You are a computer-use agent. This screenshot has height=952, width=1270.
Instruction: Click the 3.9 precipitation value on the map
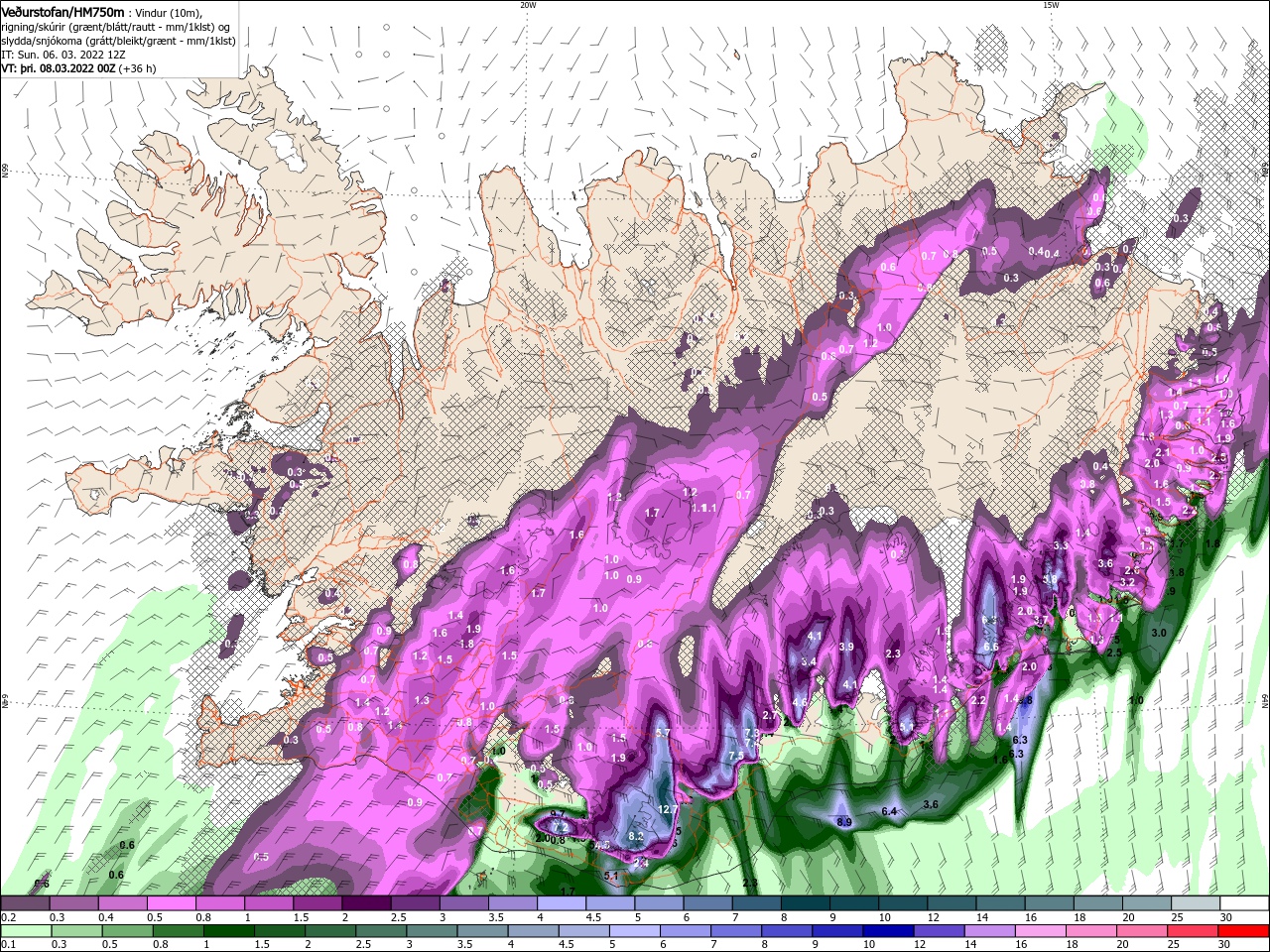click(x=846, y=647)
